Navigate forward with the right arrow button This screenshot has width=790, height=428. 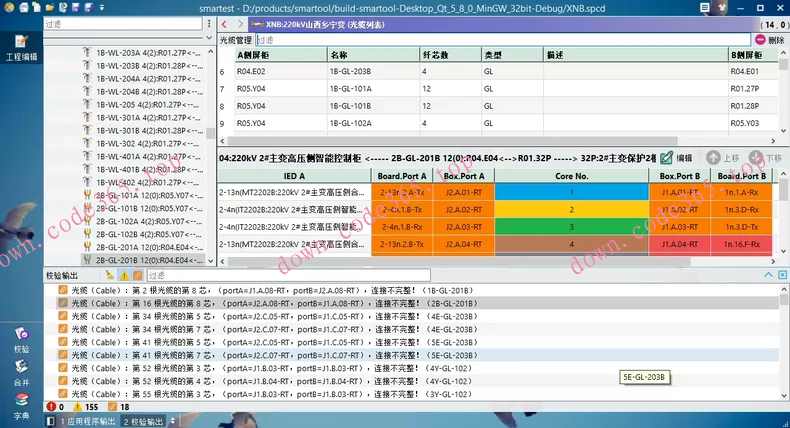coord(239,24)
